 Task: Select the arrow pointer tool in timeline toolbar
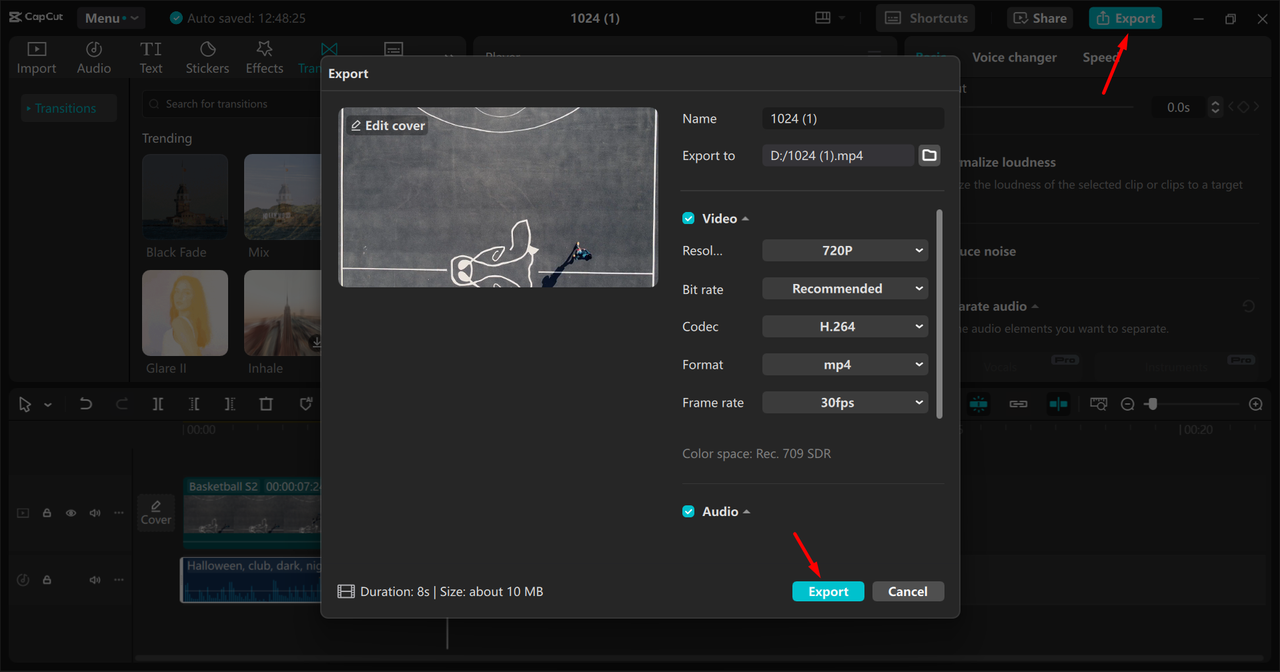click(x=25, y=404)
